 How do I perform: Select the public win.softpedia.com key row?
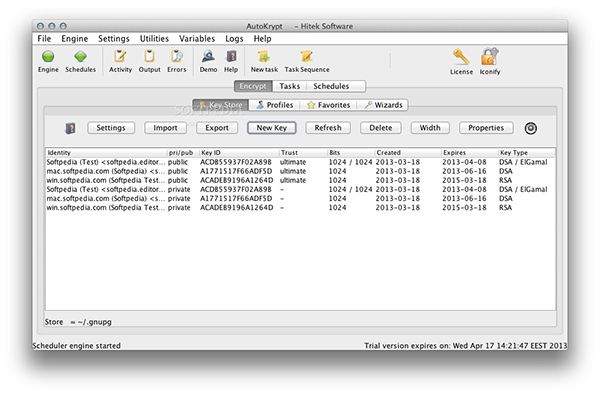[300, 180]
